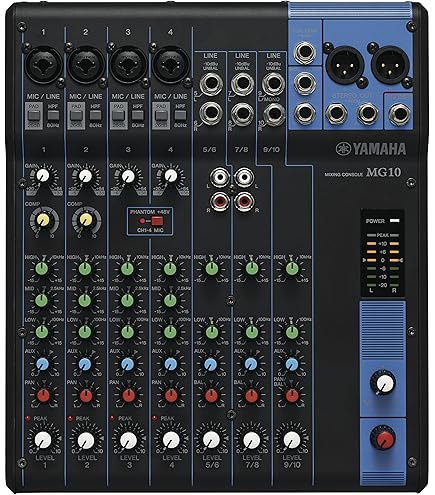Click the channel 2 yellow COMP knob
The height and width of the screenshot is (495, 435).
point(86,220)
